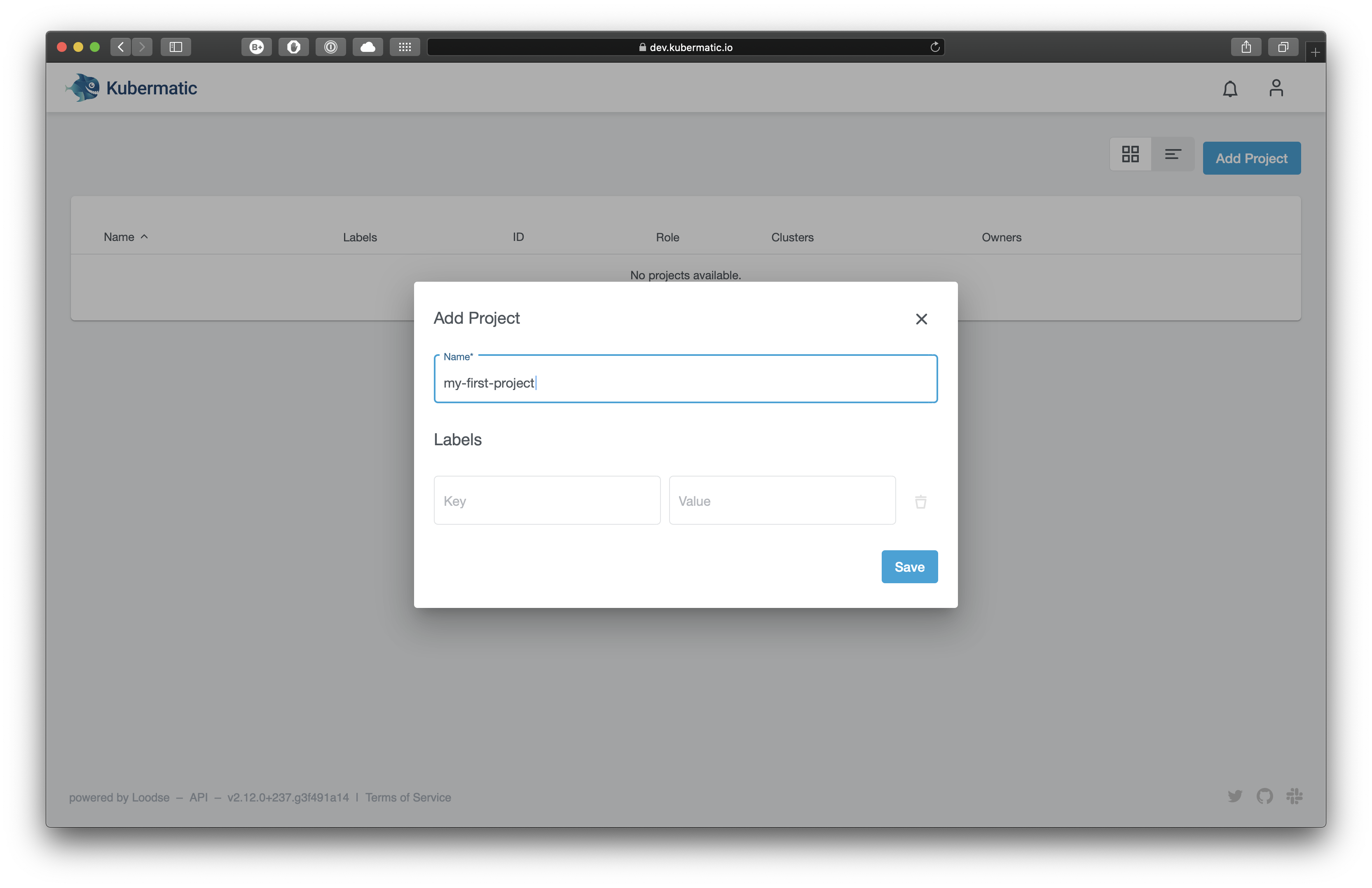Open the iCloud toolbar extension

coord(367,47)
